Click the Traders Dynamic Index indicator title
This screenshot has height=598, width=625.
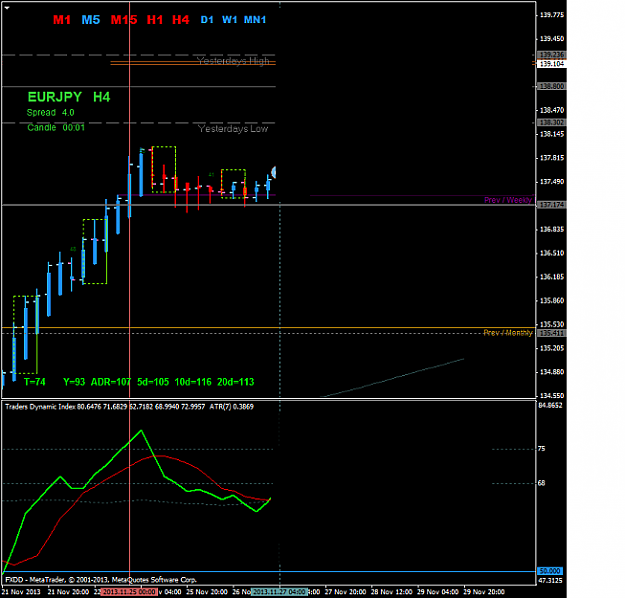point(40,407)
